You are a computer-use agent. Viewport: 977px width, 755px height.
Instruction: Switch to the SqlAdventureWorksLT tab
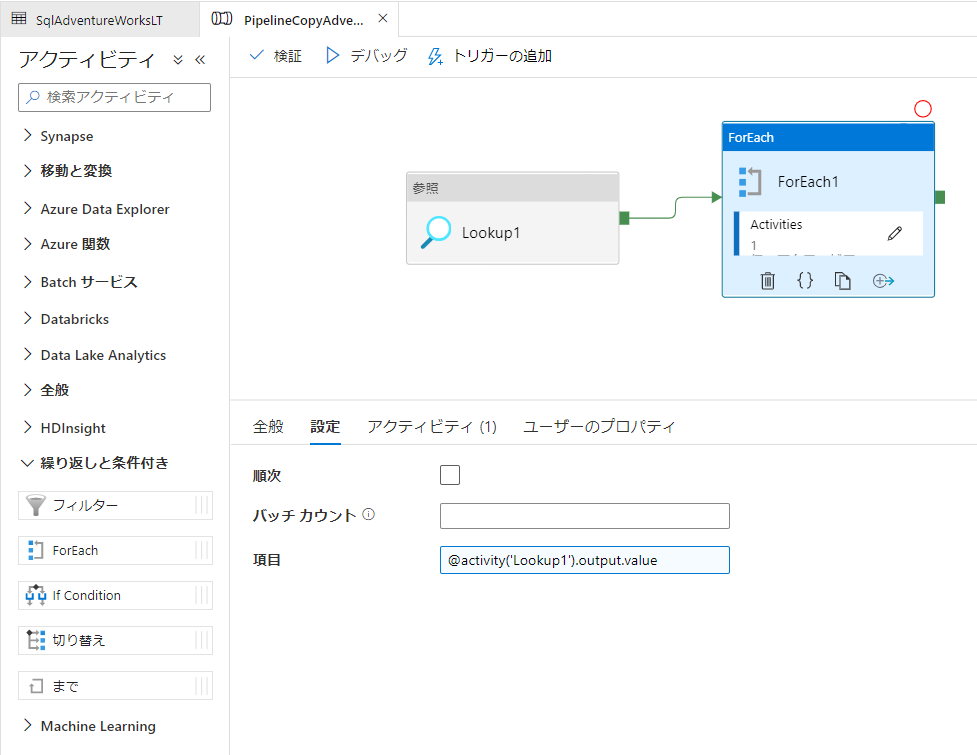[x=100, y=19]
